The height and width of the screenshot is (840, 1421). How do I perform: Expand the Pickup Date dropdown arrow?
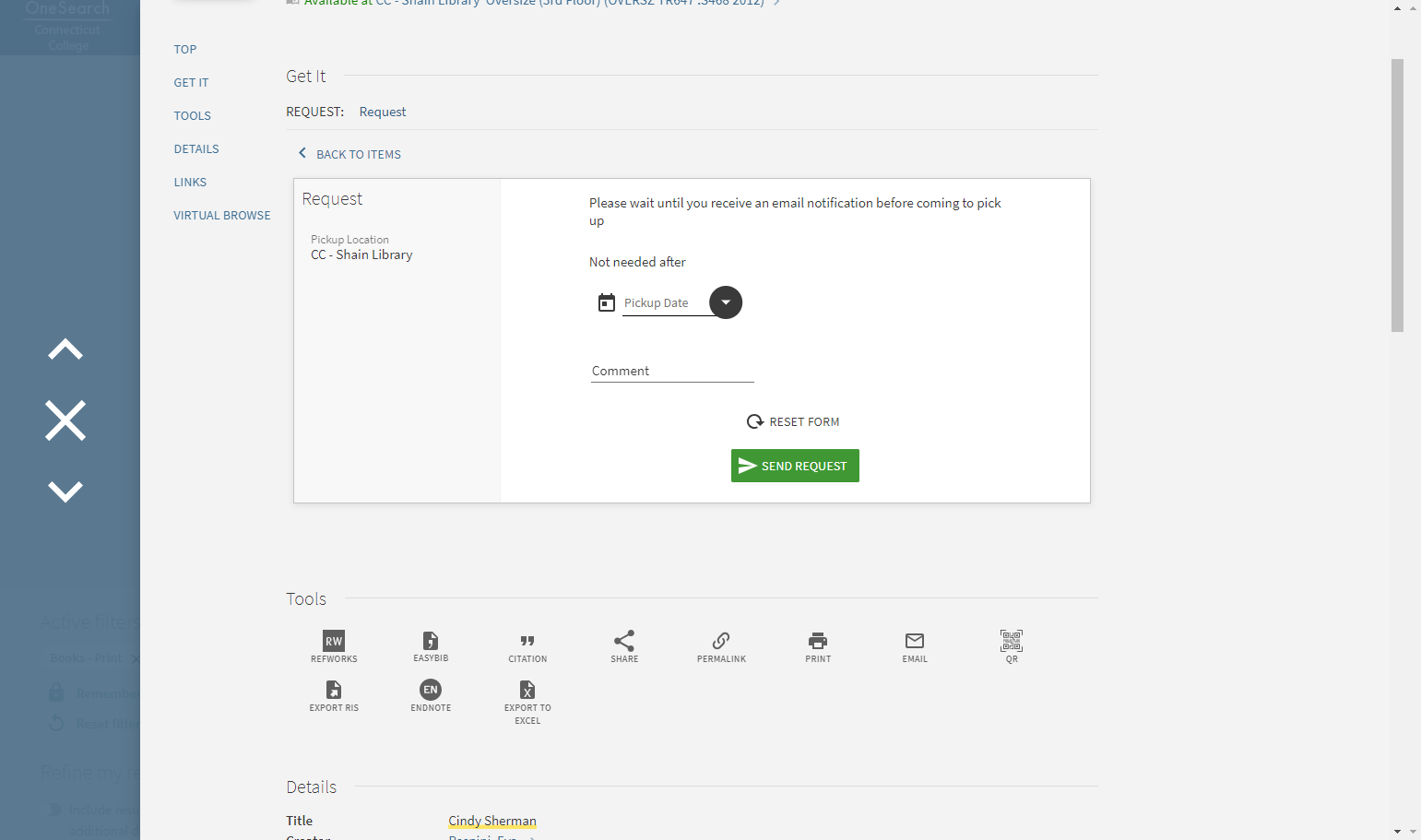point(726,302)
